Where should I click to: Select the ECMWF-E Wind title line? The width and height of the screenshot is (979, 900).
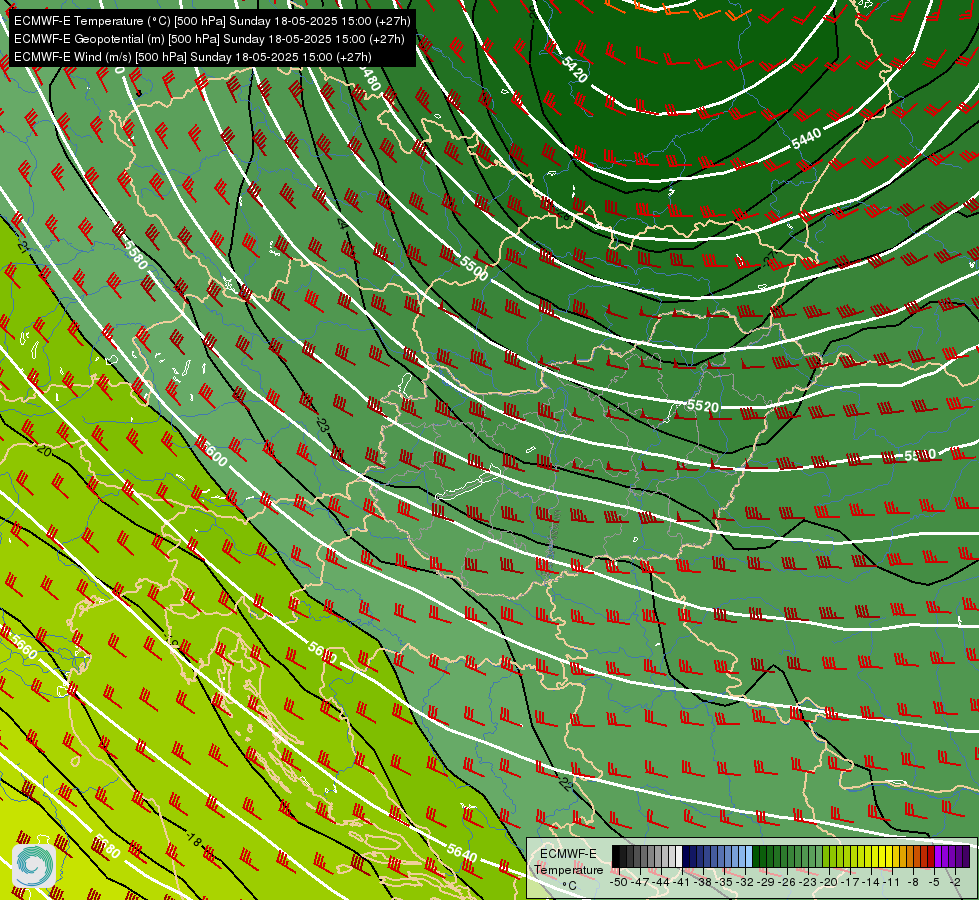point(193,57)
